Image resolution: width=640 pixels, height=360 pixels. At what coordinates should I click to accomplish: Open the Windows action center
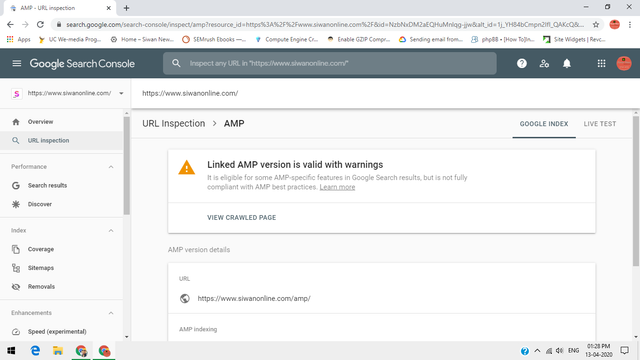point(624,351)
